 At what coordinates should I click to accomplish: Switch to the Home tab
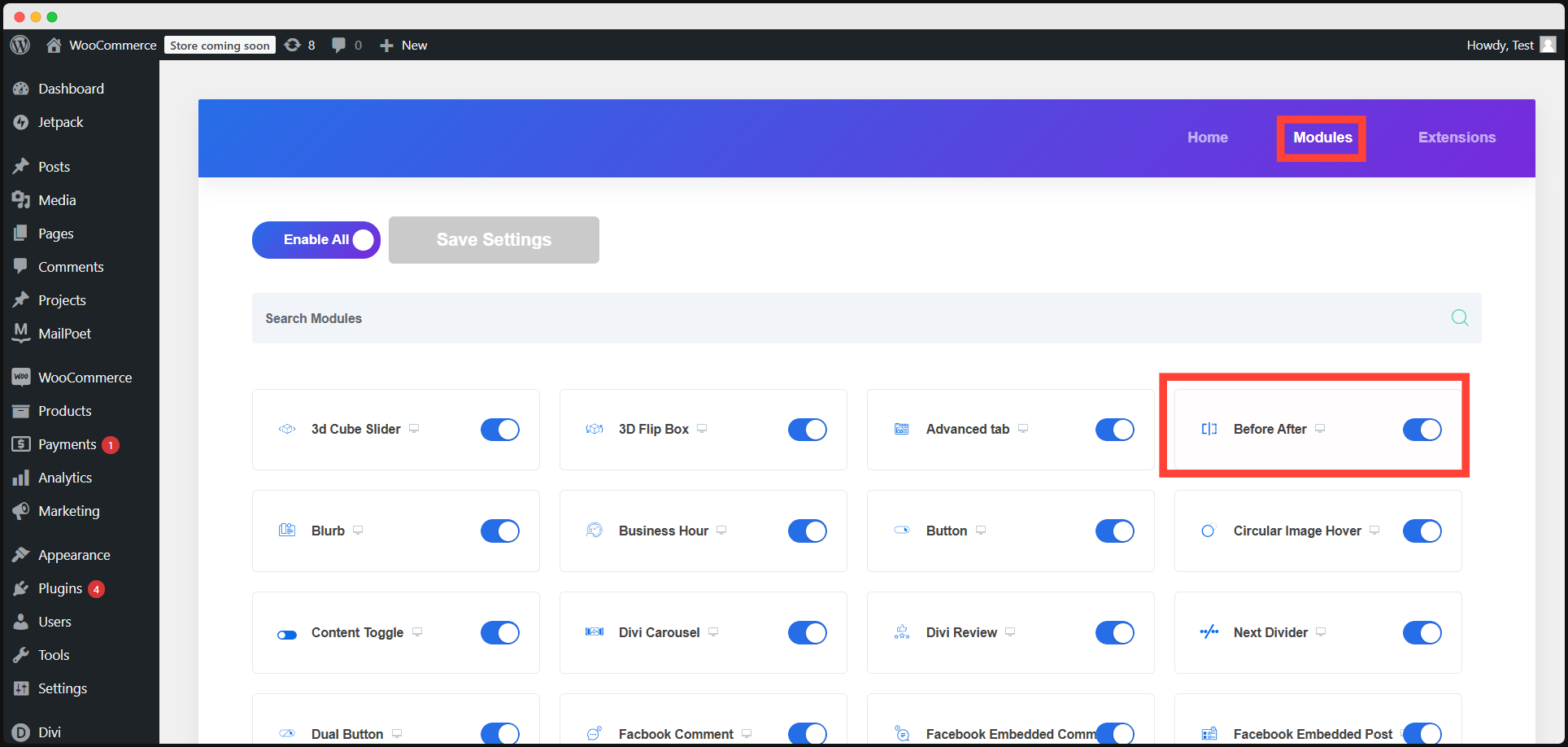[1208, 138]
